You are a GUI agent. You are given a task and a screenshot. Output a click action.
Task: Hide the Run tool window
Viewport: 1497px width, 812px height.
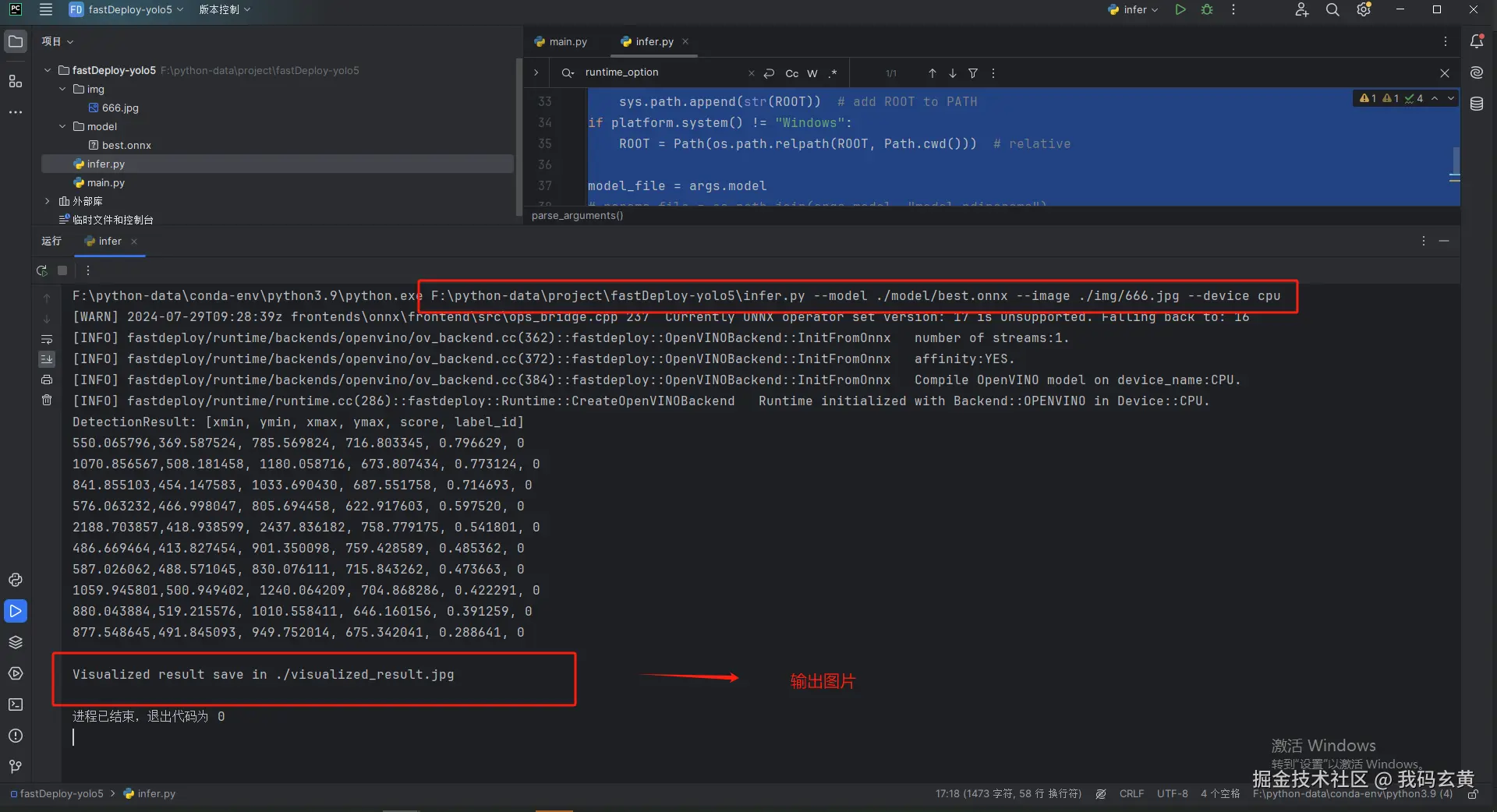pos(1444,242)
